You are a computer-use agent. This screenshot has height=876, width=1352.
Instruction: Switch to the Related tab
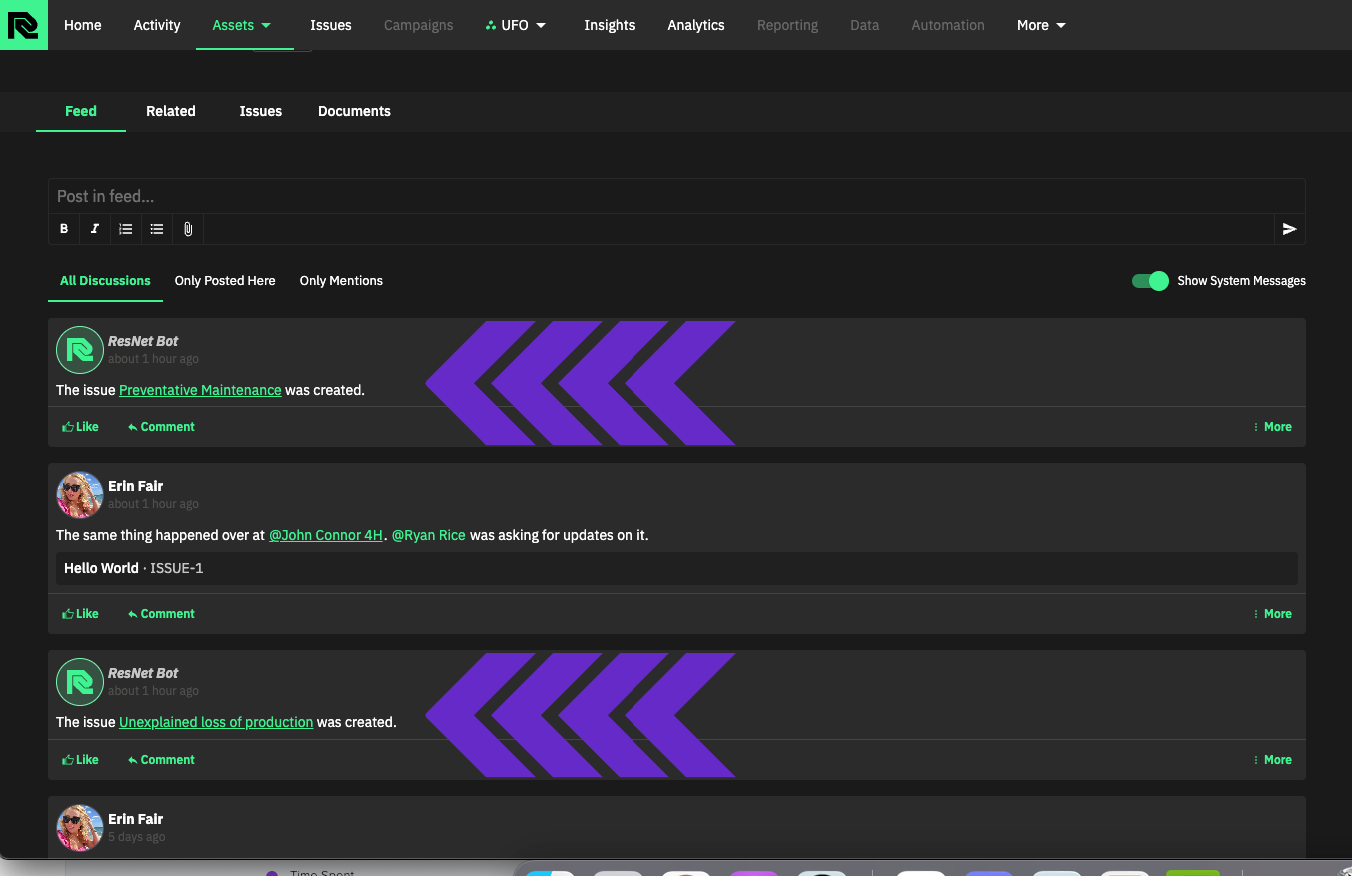171,111
